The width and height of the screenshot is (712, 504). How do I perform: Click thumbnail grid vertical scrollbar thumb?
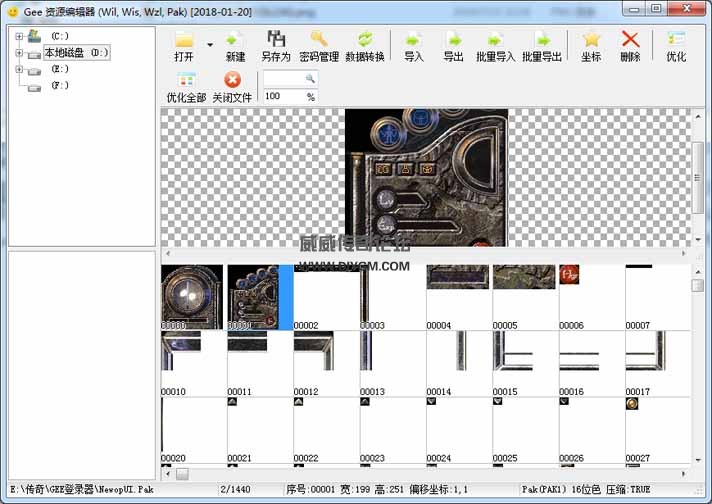pos(698,285)
